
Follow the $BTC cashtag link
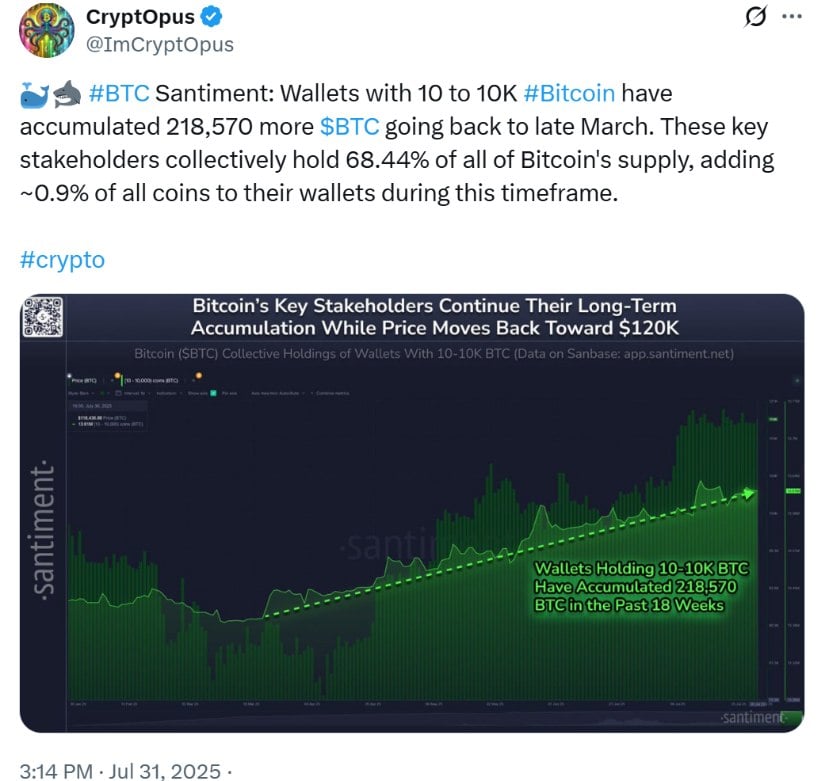349,126
